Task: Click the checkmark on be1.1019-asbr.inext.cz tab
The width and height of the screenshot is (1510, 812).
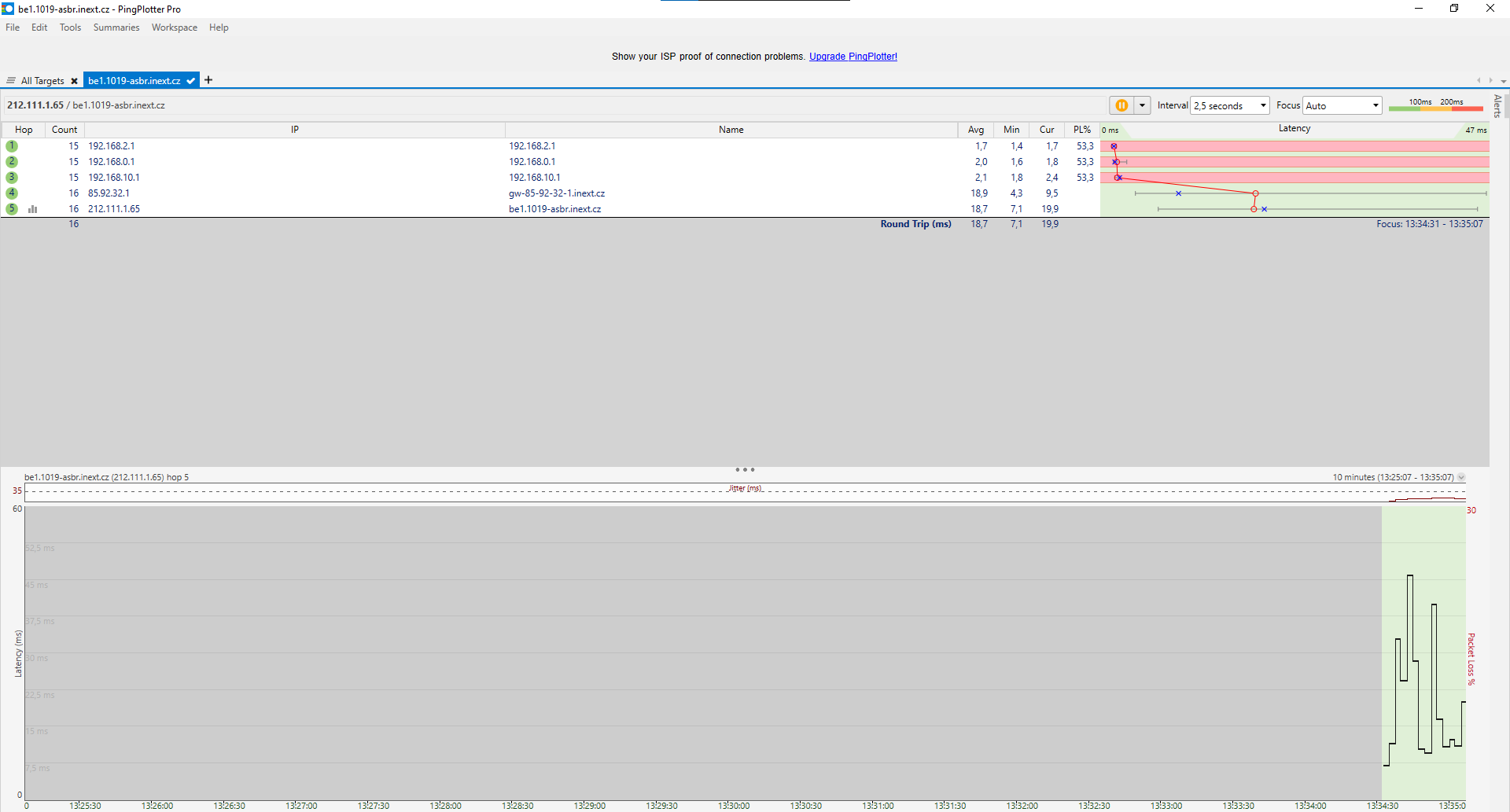Action: click(190, 81)
